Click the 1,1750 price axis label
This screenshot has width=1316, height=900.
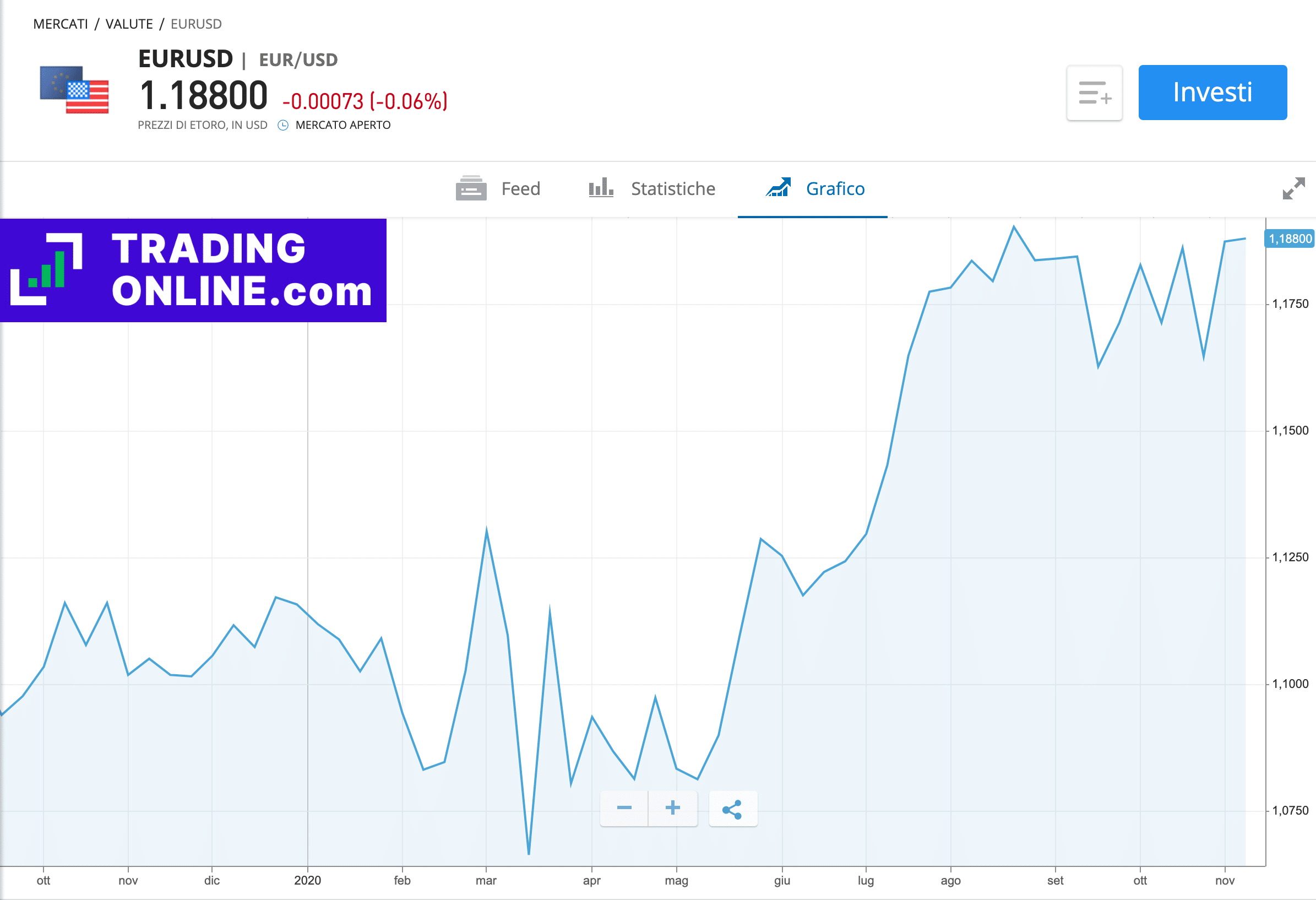coord(1291,304)
